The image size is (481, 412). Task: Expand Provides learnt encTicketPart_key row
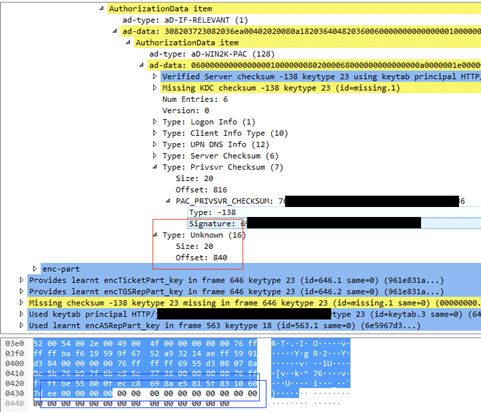click(21, 280)
